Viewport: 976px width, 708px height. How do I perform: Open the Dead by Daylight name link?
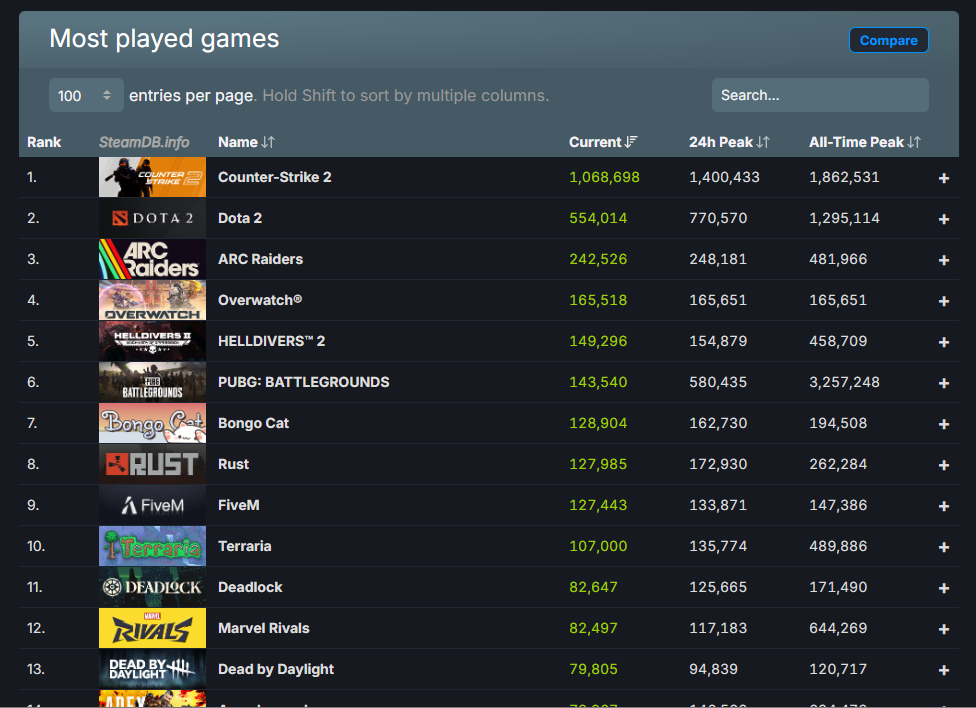276,669
